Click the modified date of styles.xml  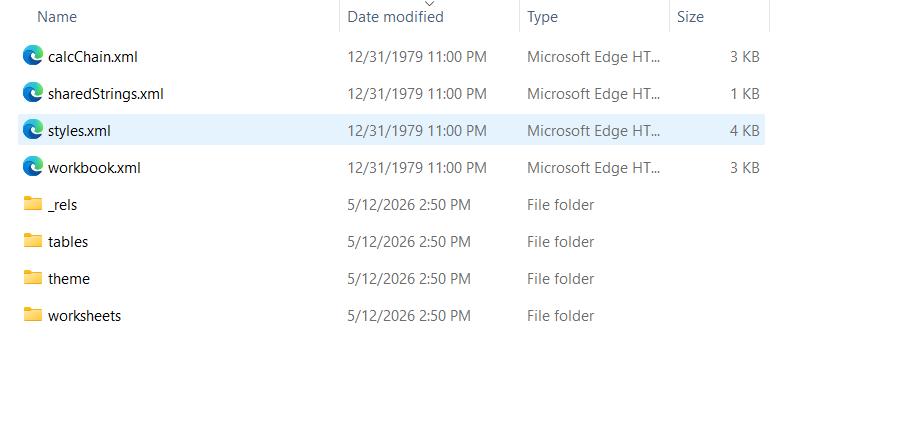click(x=416, y=131)
